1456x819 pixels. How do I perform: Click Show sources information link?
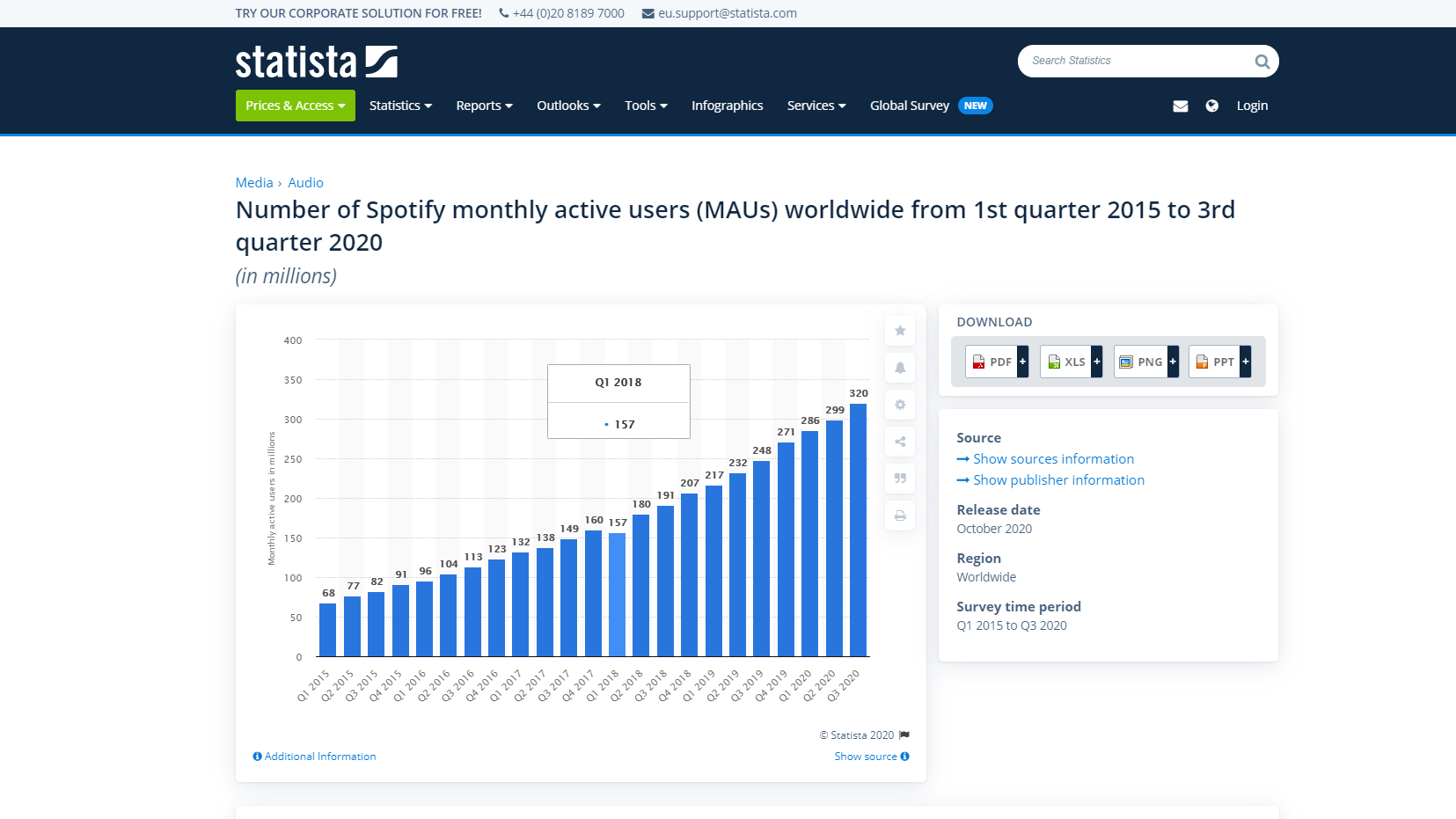pos(1053,459)
